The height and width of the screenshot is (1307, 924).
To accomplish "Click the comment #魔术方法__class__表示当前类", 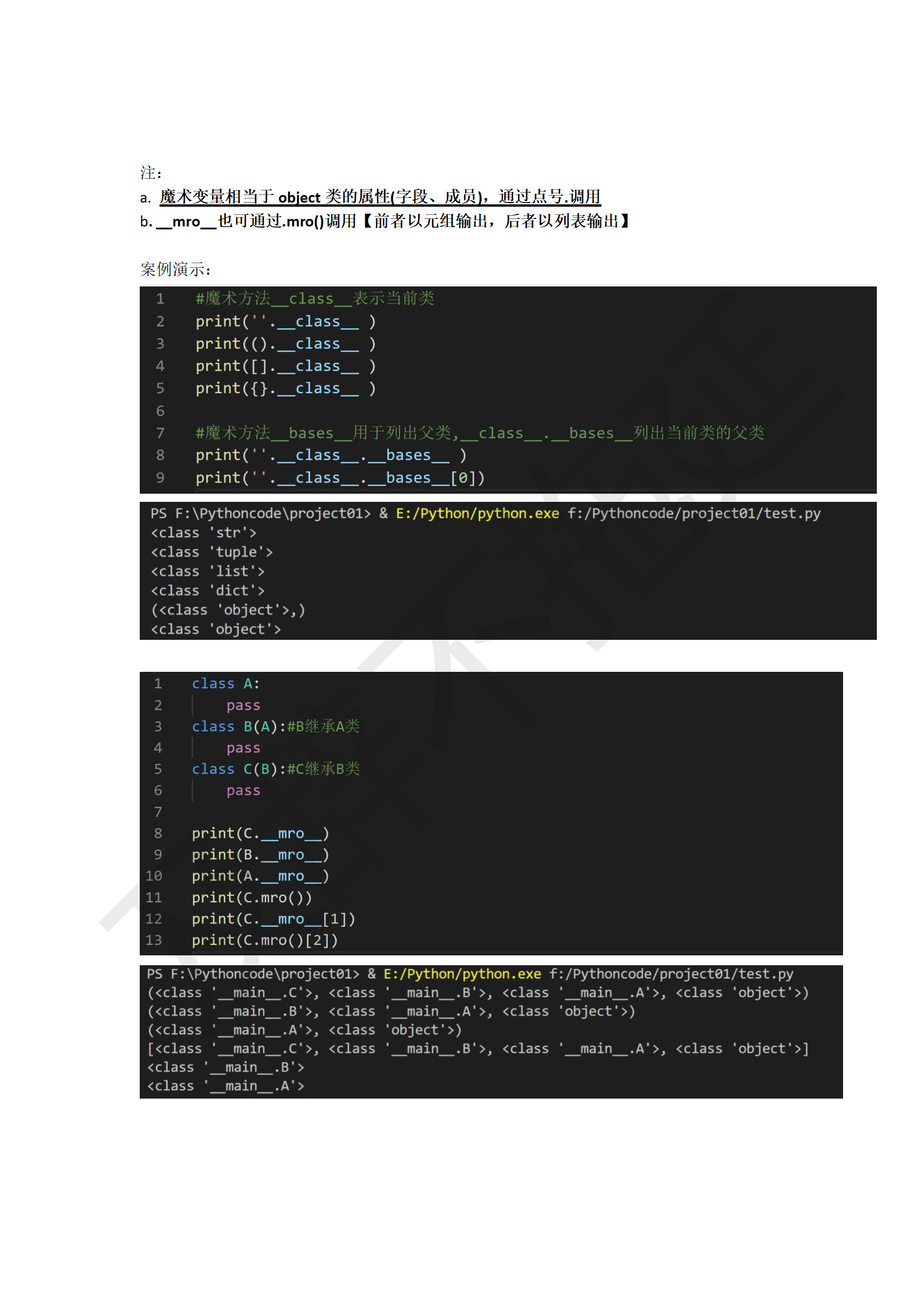I will (x=315, y=299).
